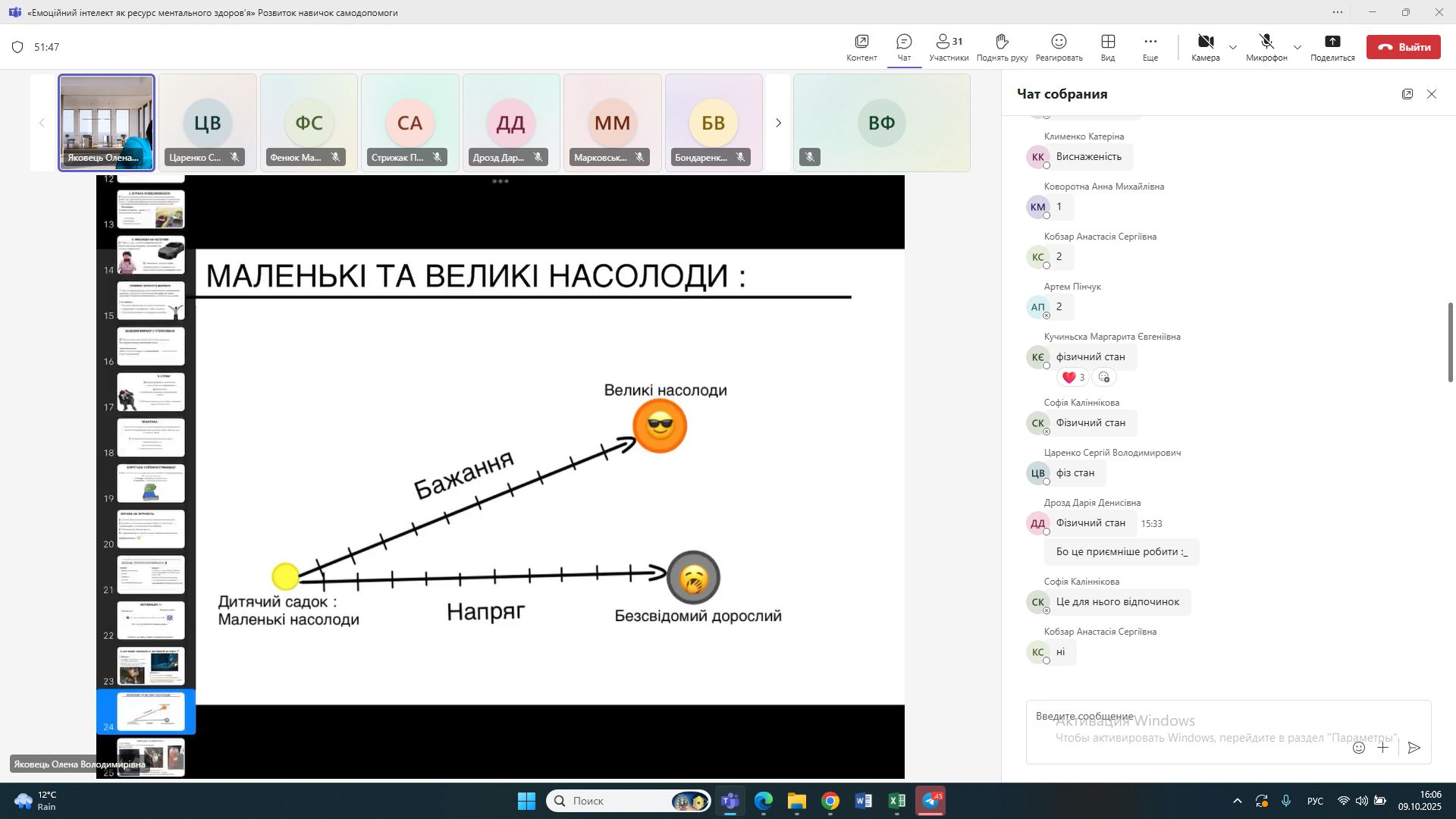Open the Участники participants list

(x=949, y=47)
